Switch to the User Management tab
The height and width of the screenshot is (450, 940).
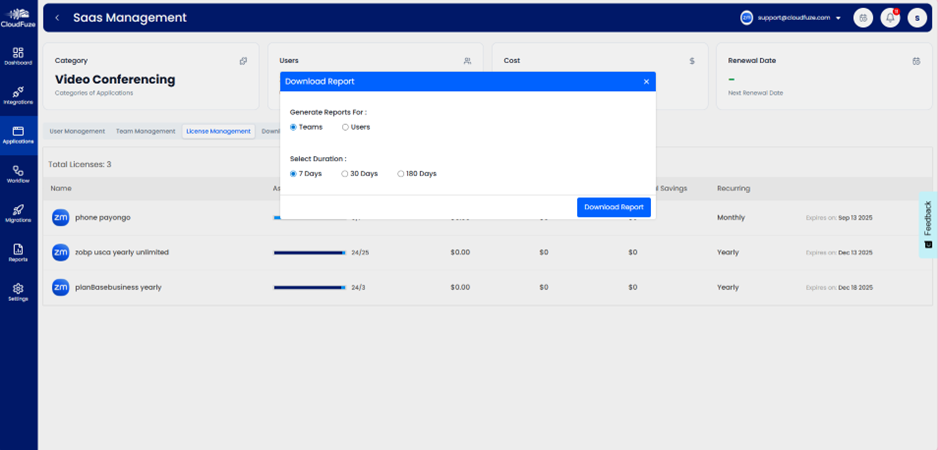[x=77, y=131]
